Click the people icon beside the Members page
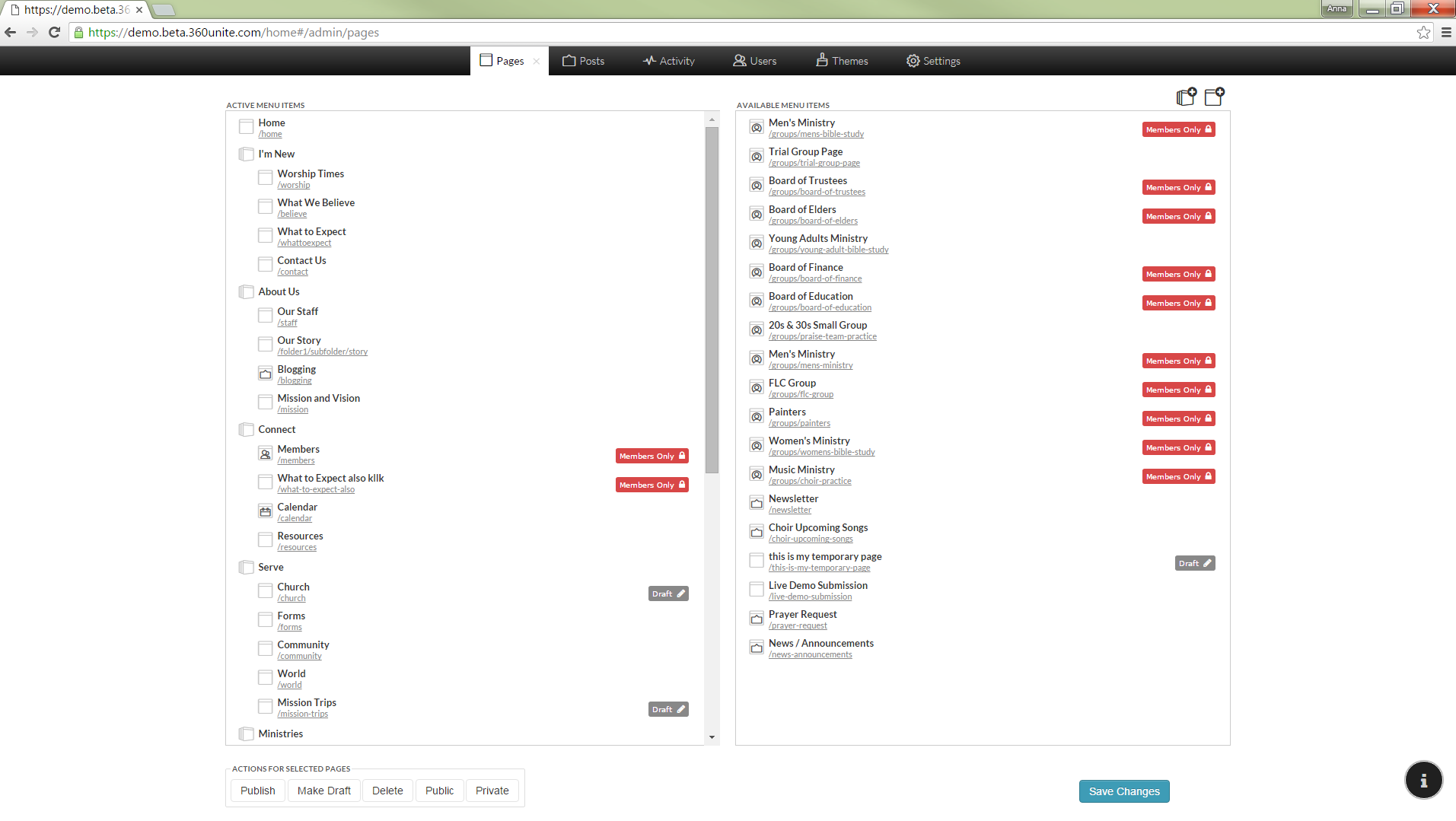This screenshot has width=1456, height=821. pos(265,453)
